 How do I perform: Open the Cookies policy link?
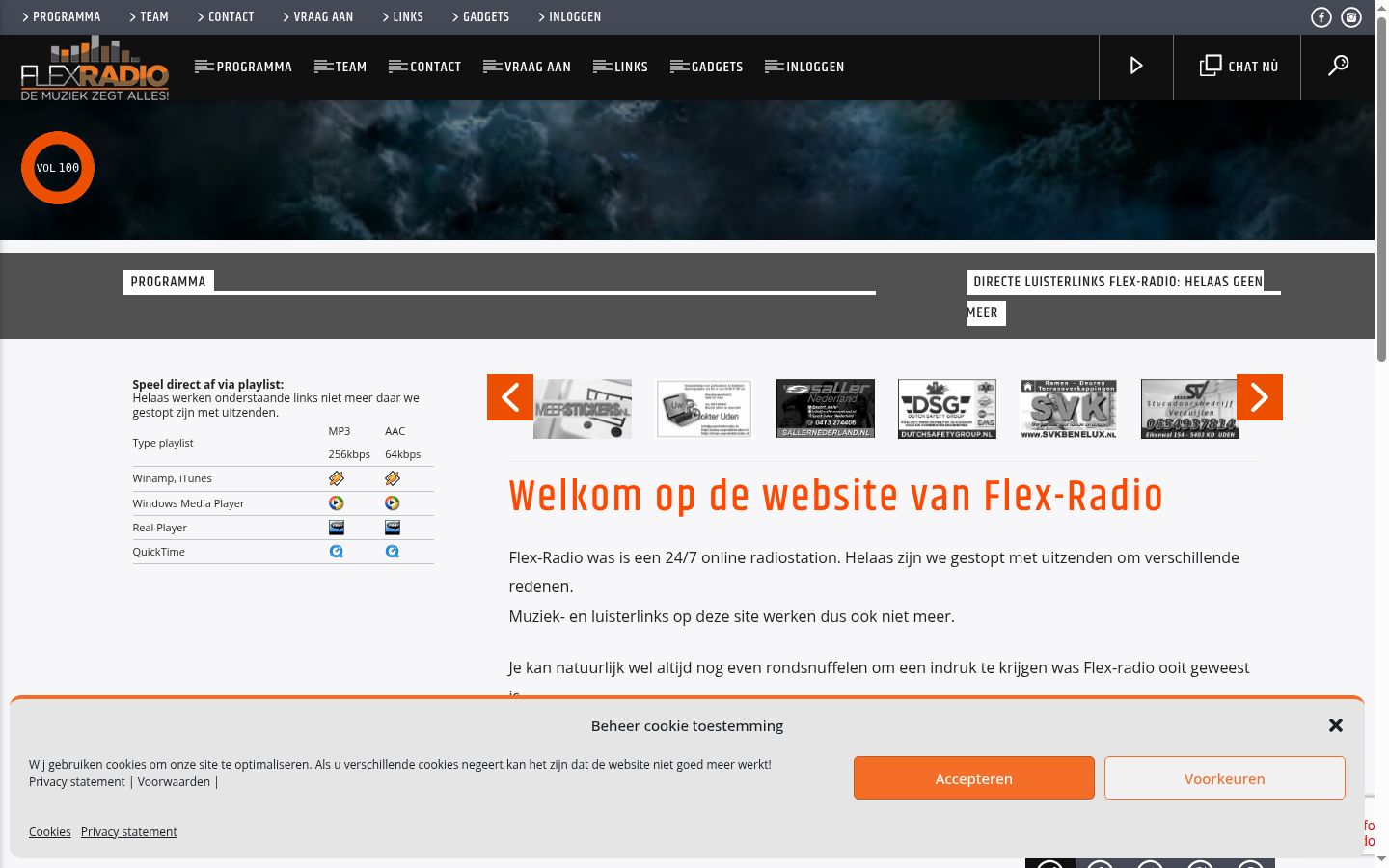coord(50,831)
